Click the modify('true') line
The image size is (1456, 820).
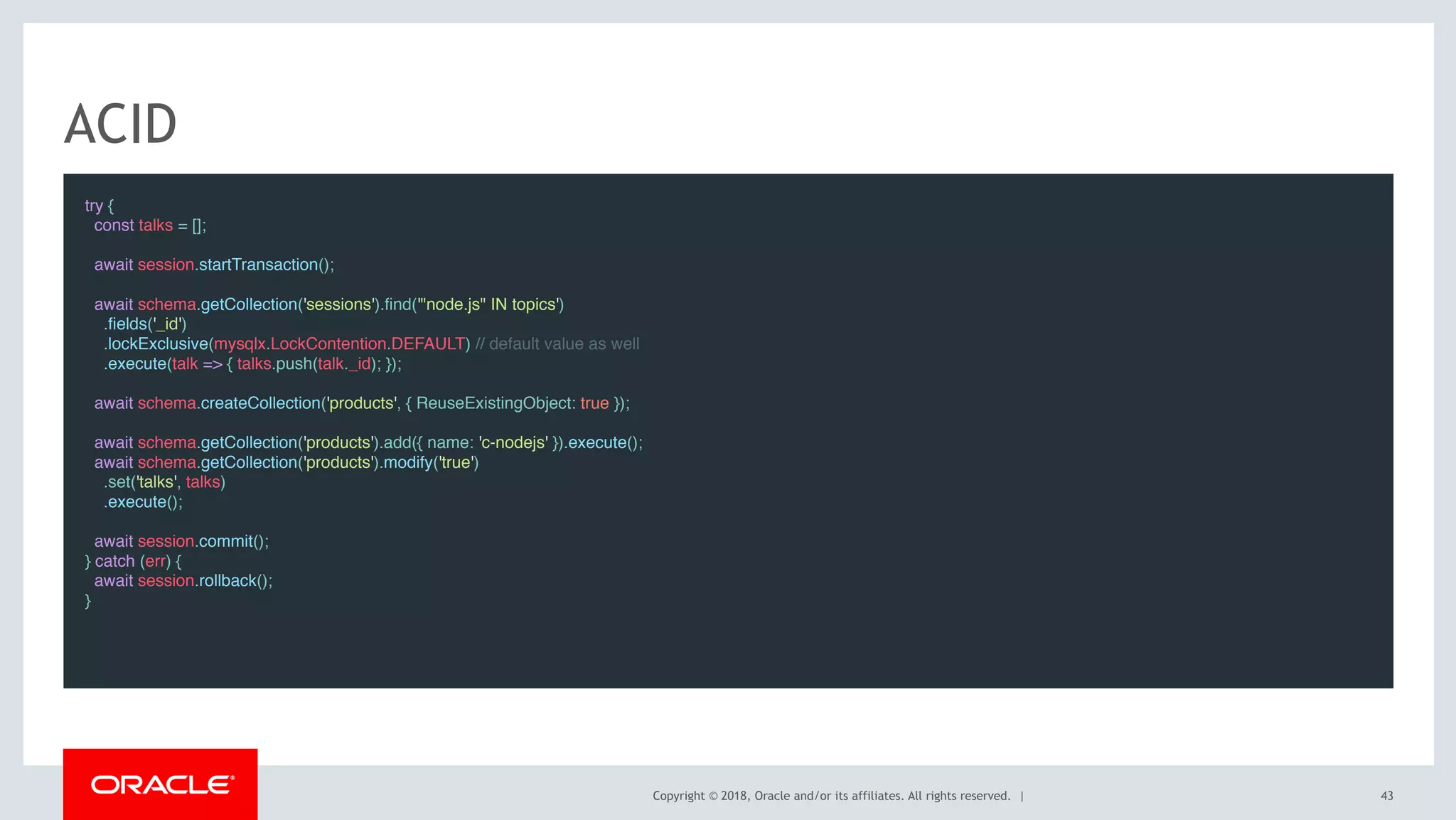click(287, 462)
